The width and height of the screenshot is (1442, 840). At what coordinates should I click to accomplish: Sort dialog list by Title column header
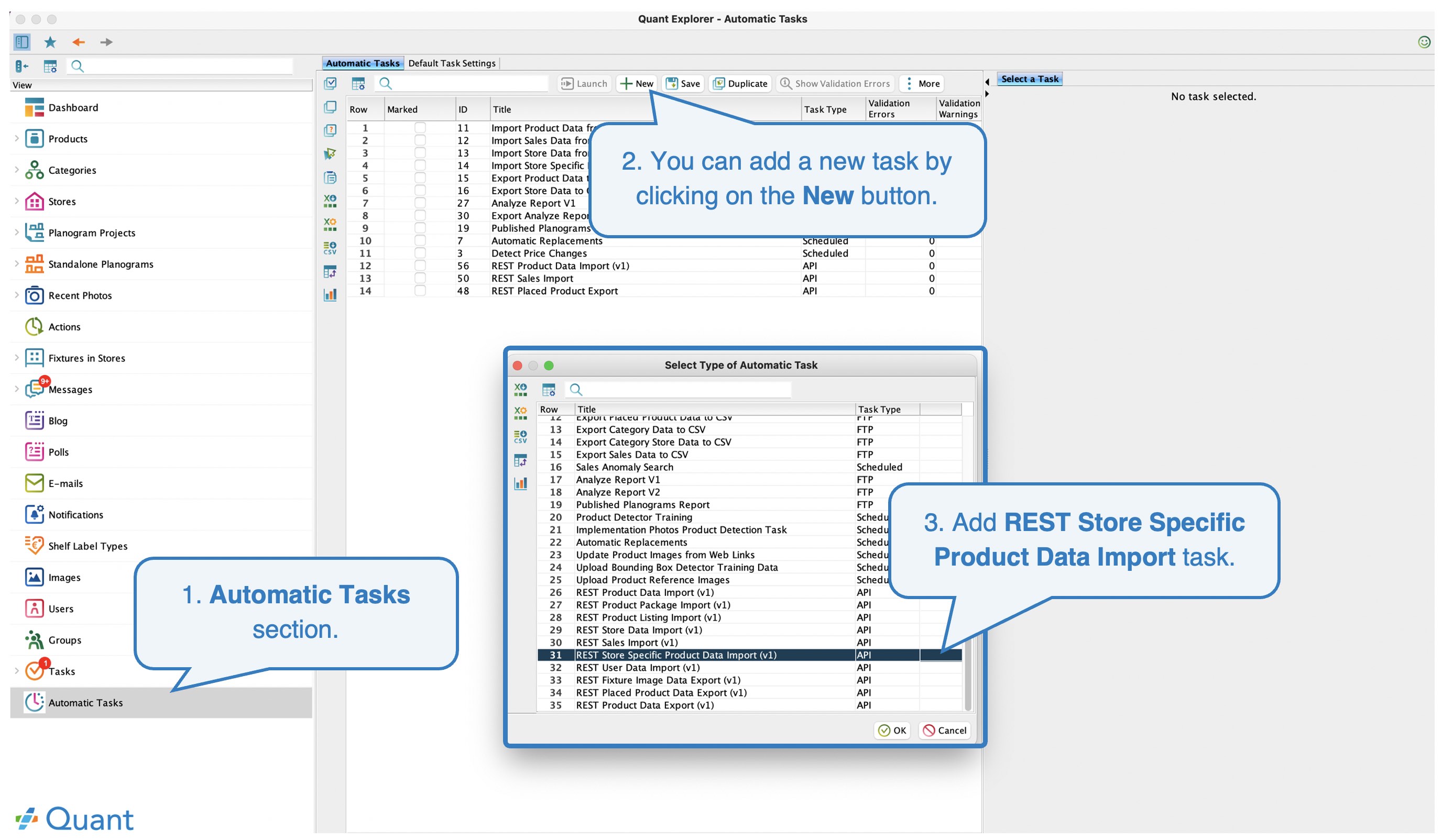pyautogui.click(x=715, y=410)
